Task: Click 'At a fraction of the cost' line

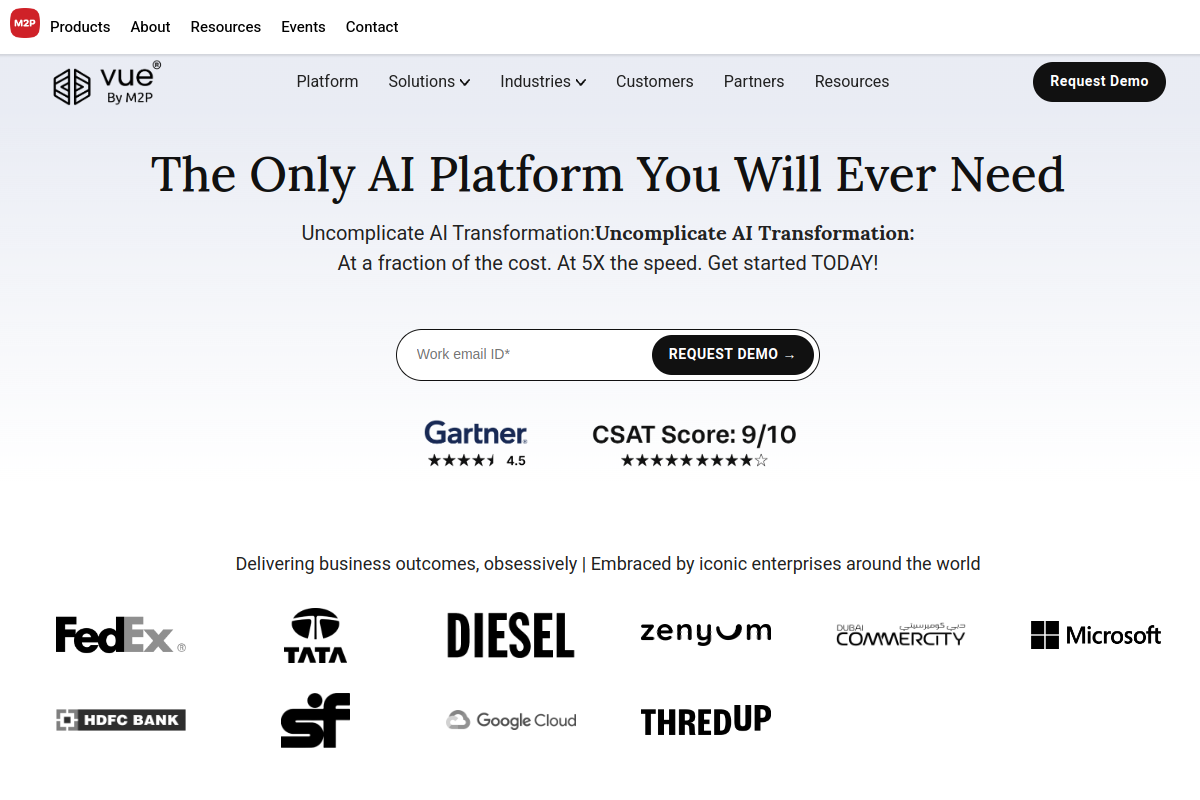Action: pos(608,264)
